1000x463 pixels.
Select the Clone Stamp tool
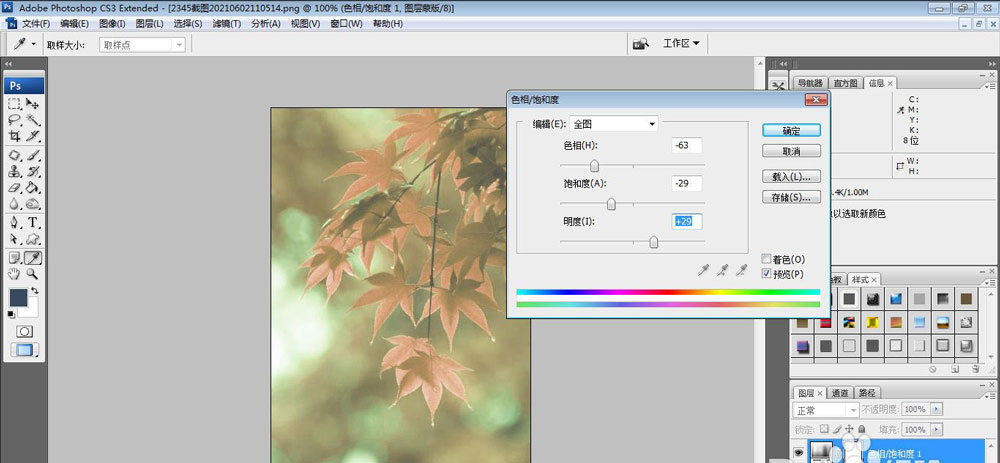pyautogui.click(x=14, y=171)
